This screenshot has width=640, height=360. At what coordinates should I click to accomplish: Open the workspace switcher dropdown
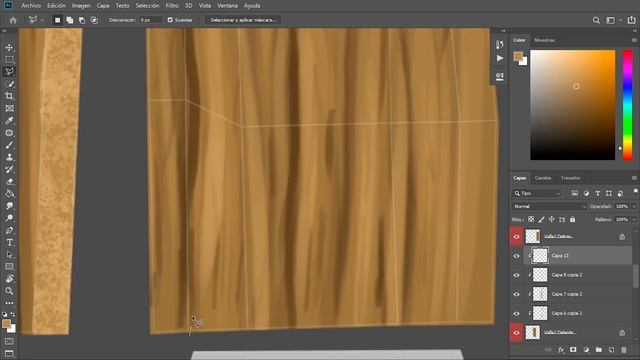(621, 20)
